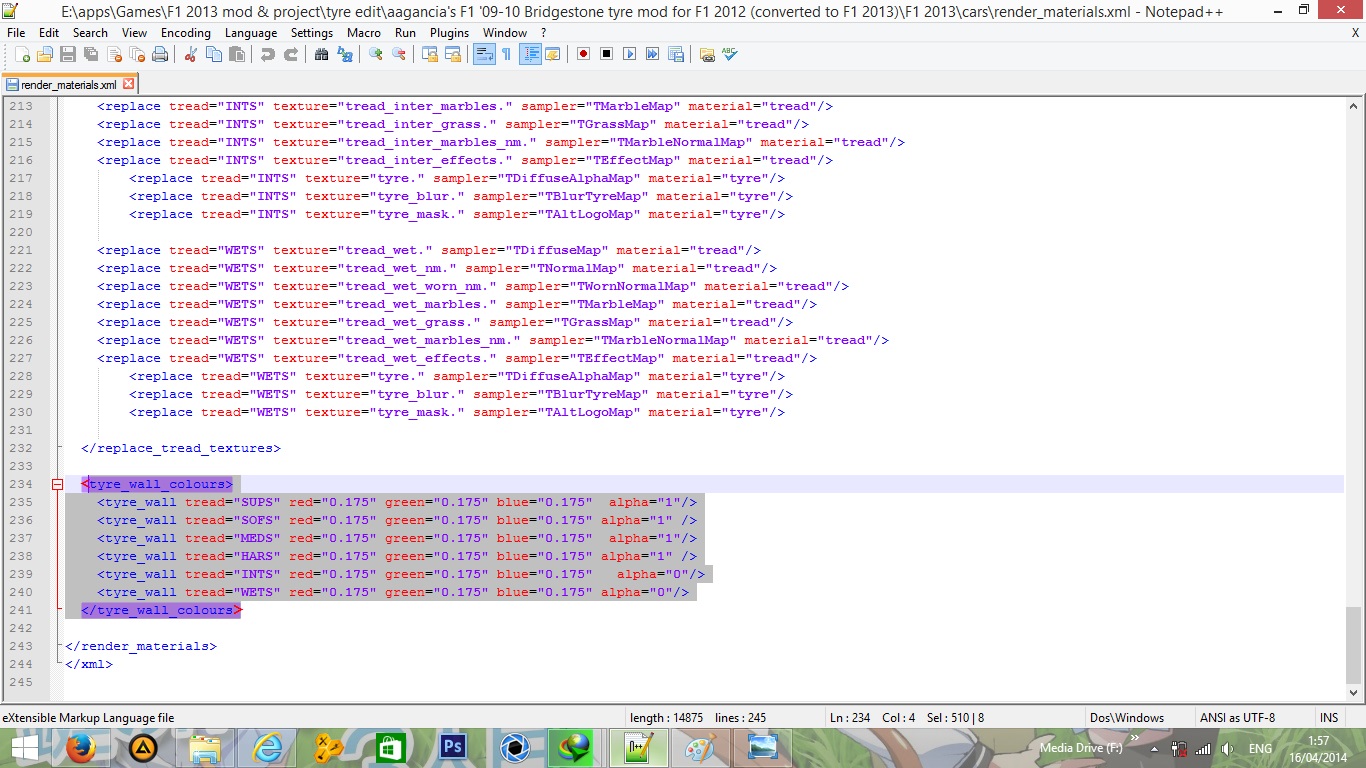Click the </replace_tread_textures> closing tag
Viewport: 1366px width, 768px height.
point(181,448)
